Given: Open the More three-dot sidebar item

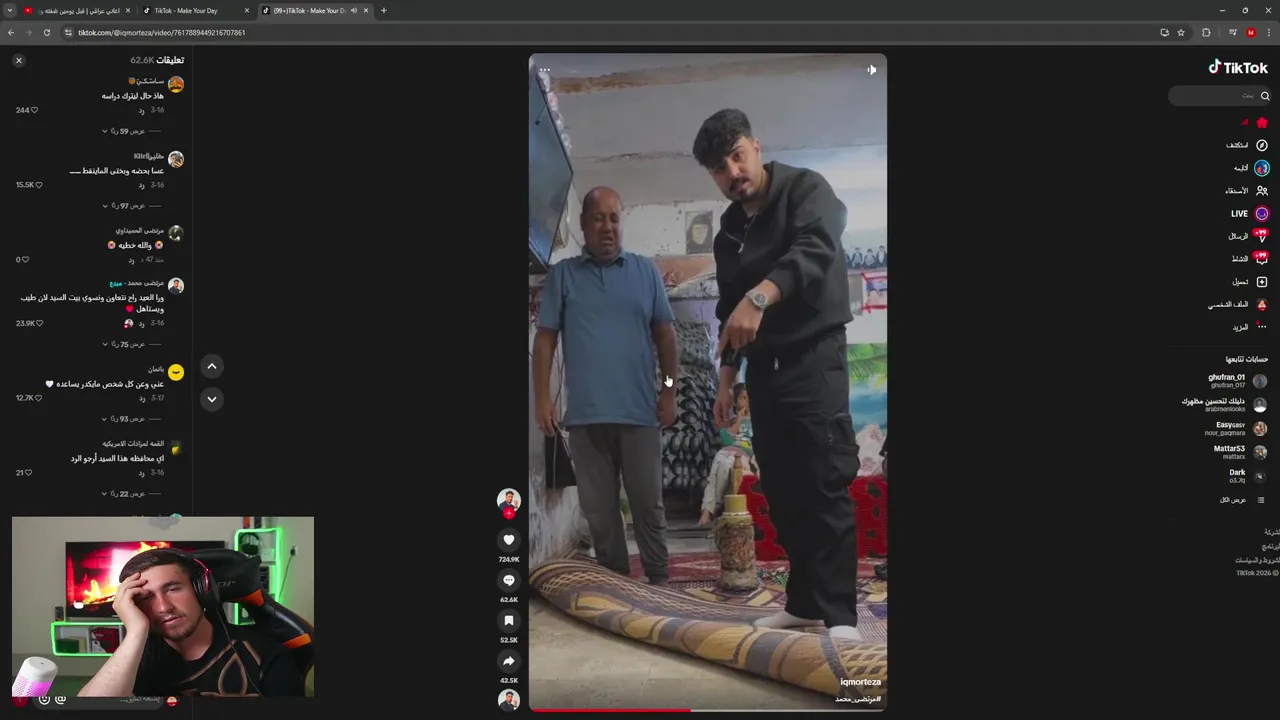Looking at the screenshot, I should 1250,327.
